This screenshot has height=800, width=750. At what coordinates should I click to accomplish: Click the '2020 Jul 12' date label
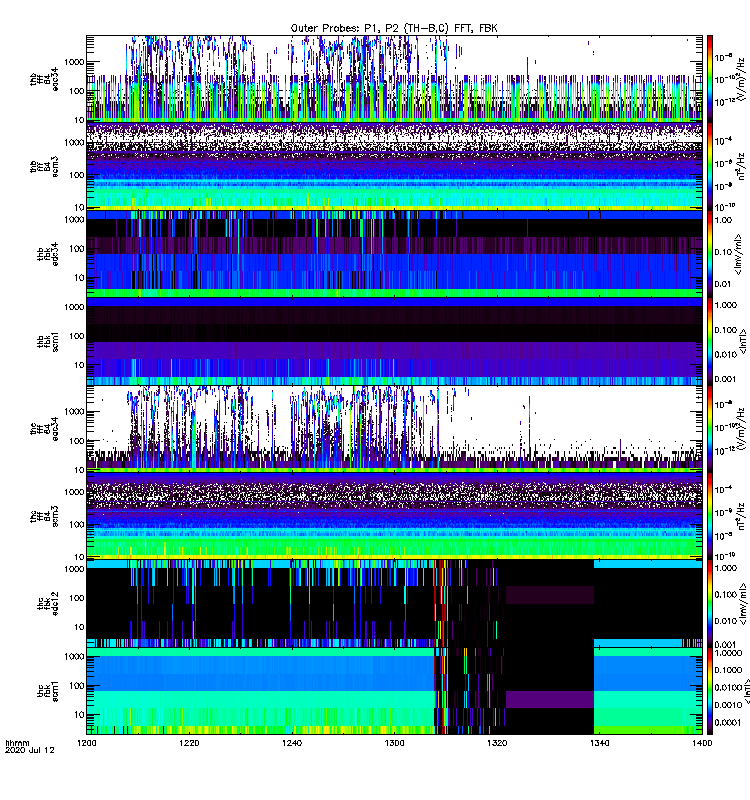[x=30, y=750]
